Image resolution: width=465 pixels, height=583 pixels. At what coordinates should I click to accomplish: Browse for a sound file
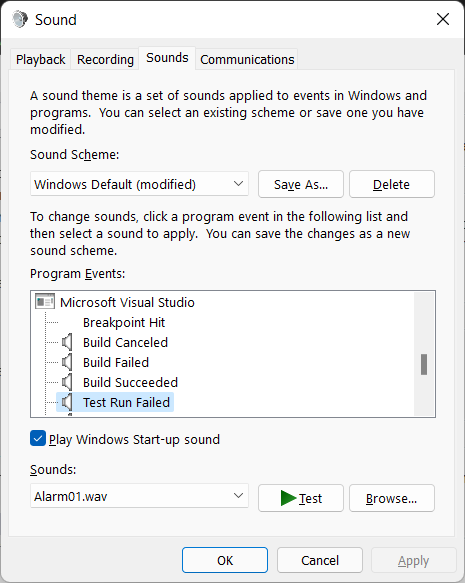392,498
